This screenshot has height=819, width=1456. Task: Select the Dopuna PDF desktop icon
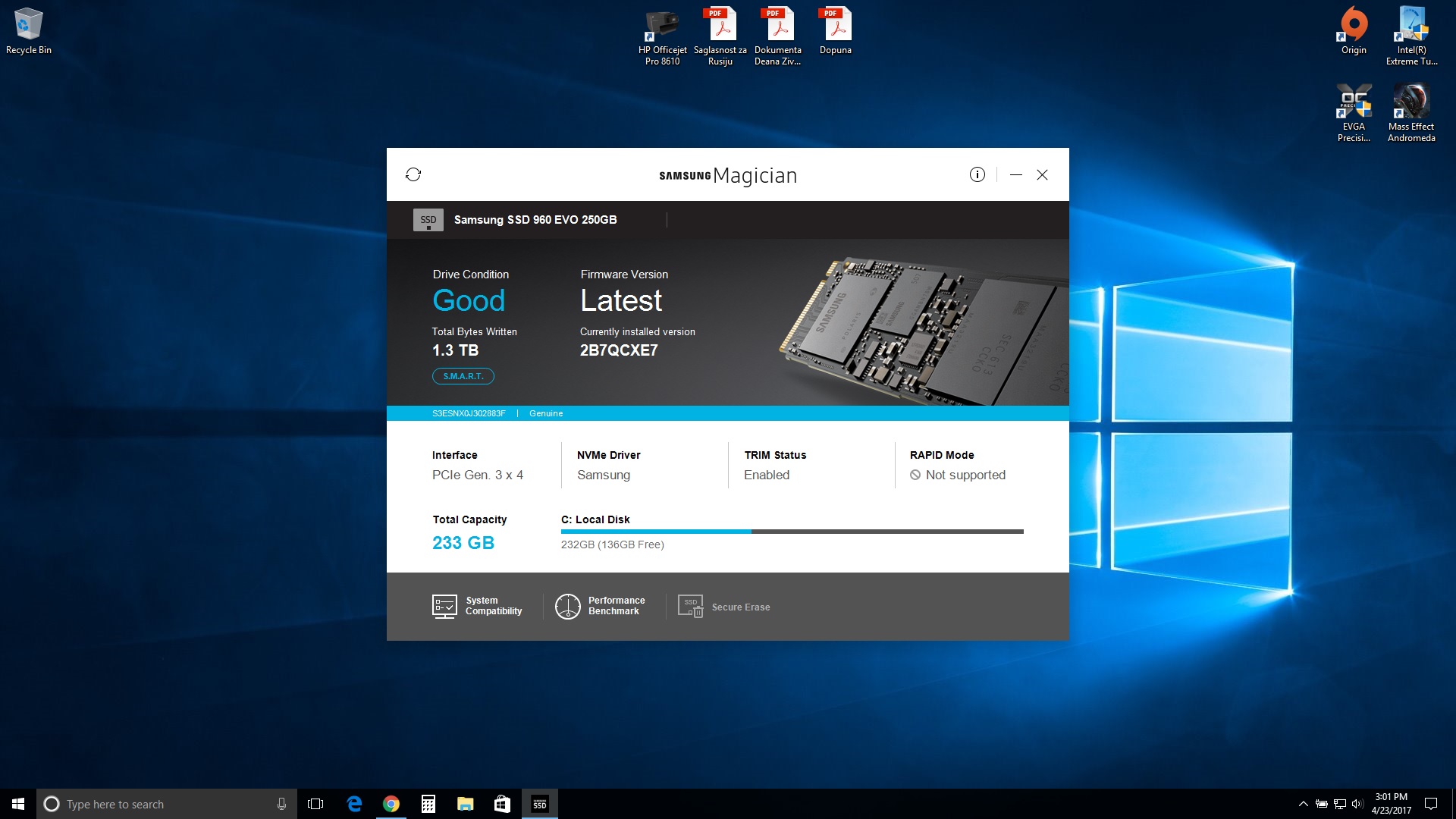coord(836,32)
